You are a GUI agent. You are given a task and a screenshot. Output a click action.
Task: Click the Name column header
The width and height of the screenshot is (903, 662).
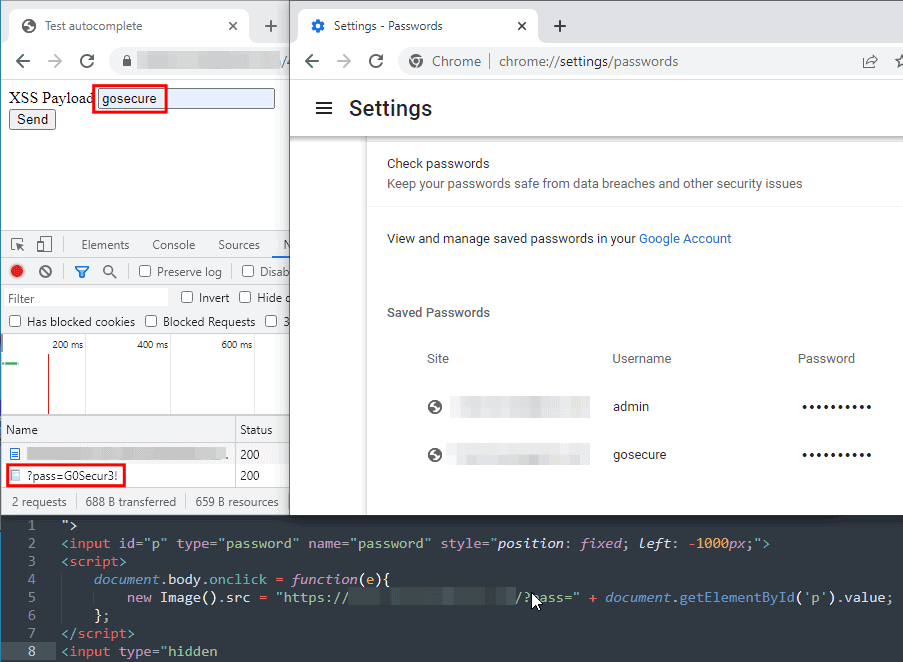[x=118, y=429]
